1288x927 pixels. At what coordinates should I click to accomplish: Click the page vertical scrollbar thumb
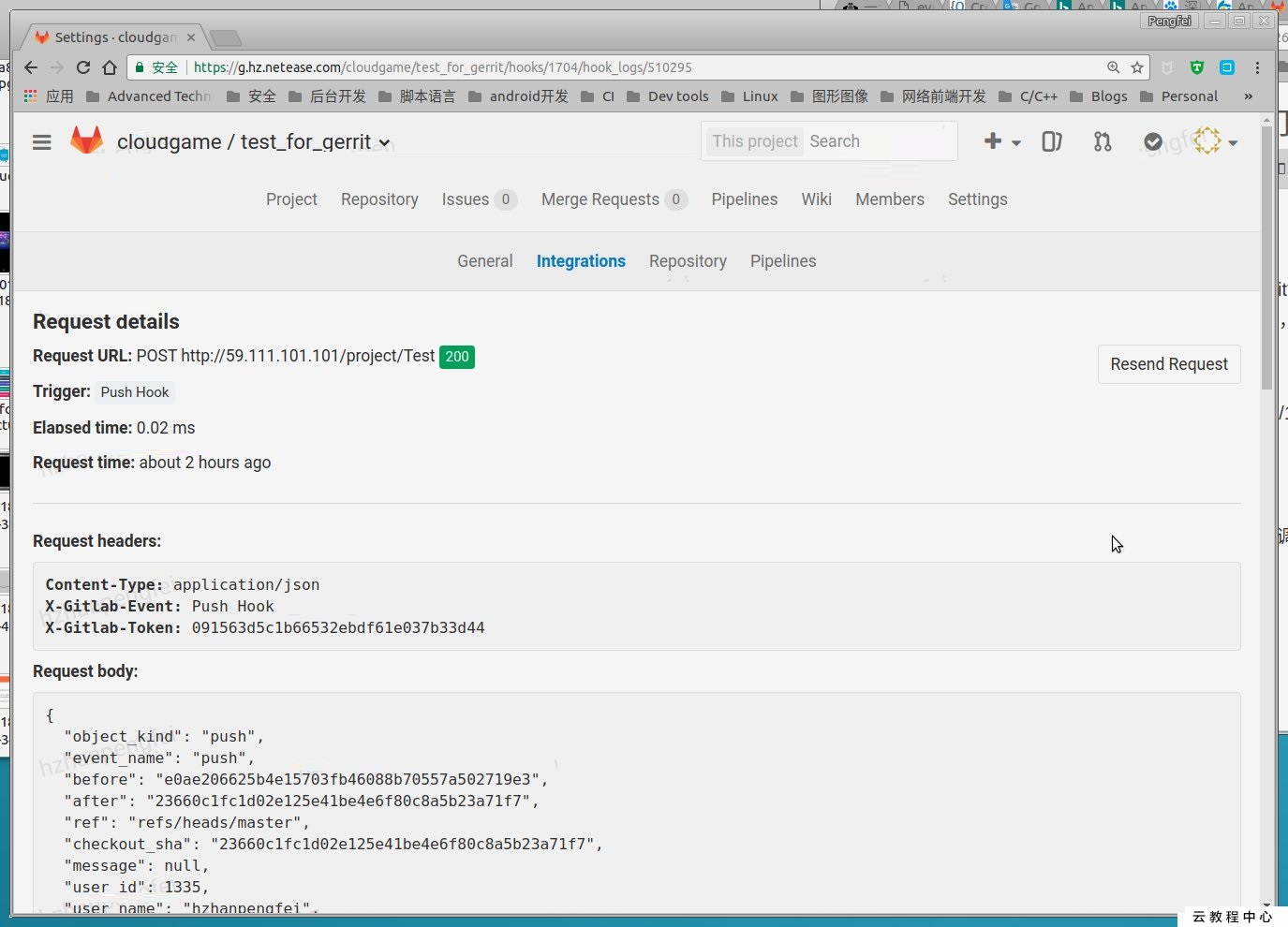pos(1266,257)
